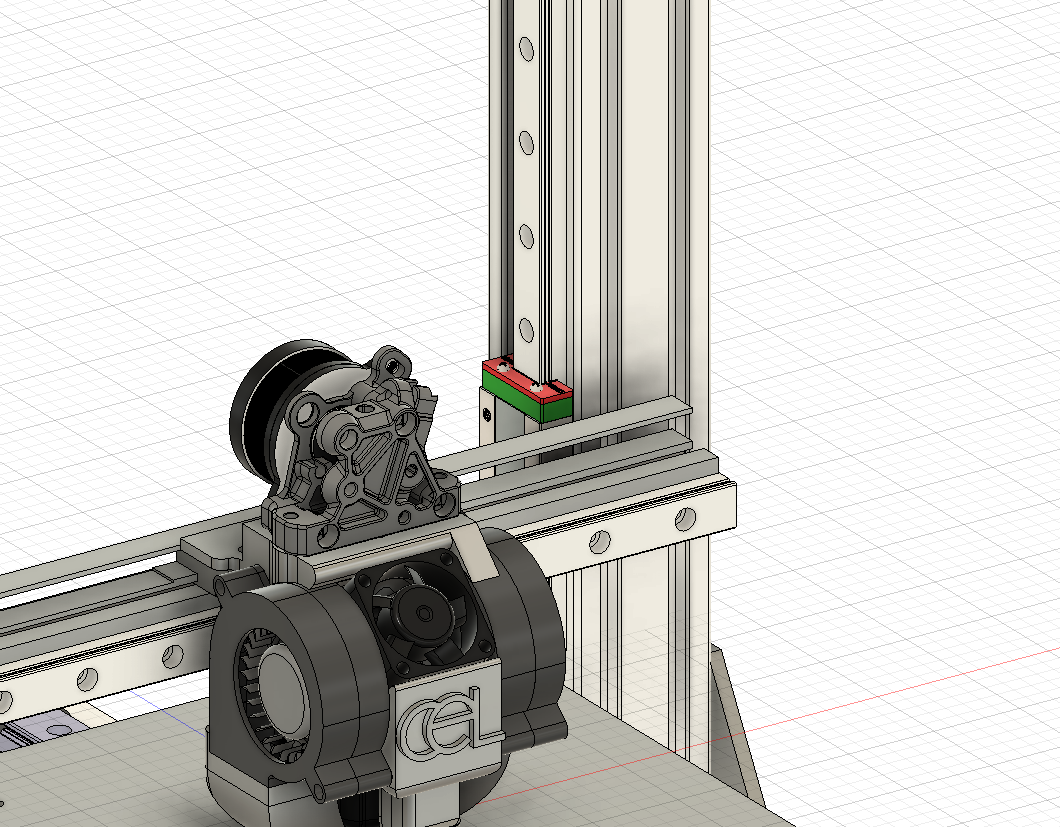This screenshot has width=1060, height=827.
Task: Click the topmost hole in the vertical rail
Action: pos(523,48)
